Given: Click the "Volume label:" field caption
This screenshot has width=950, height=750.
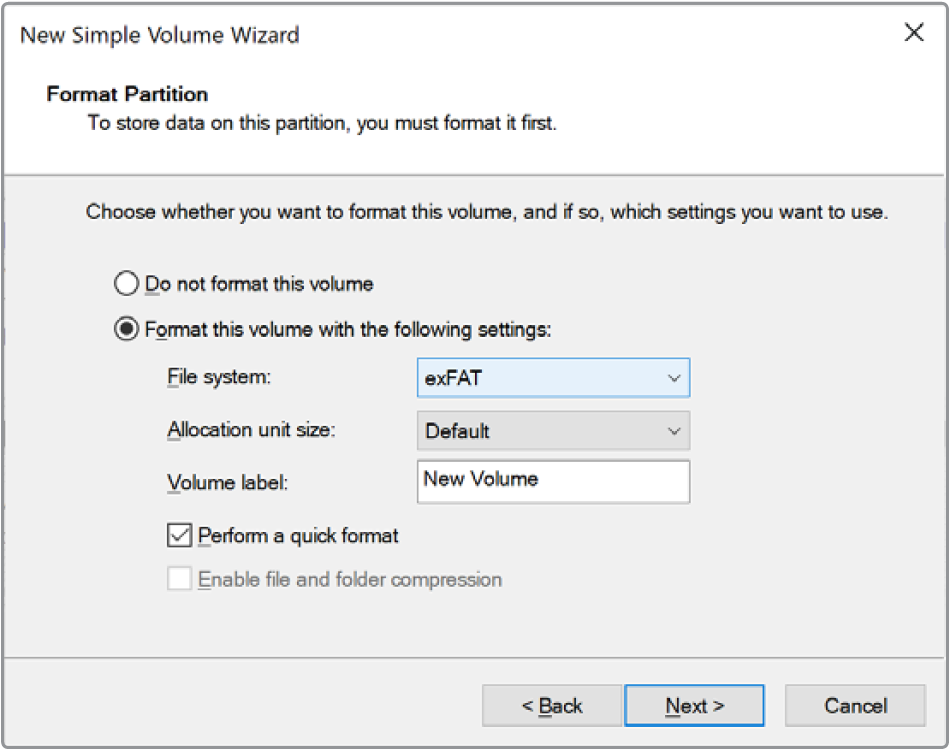Looking at the screenshot, I should 228,483.
